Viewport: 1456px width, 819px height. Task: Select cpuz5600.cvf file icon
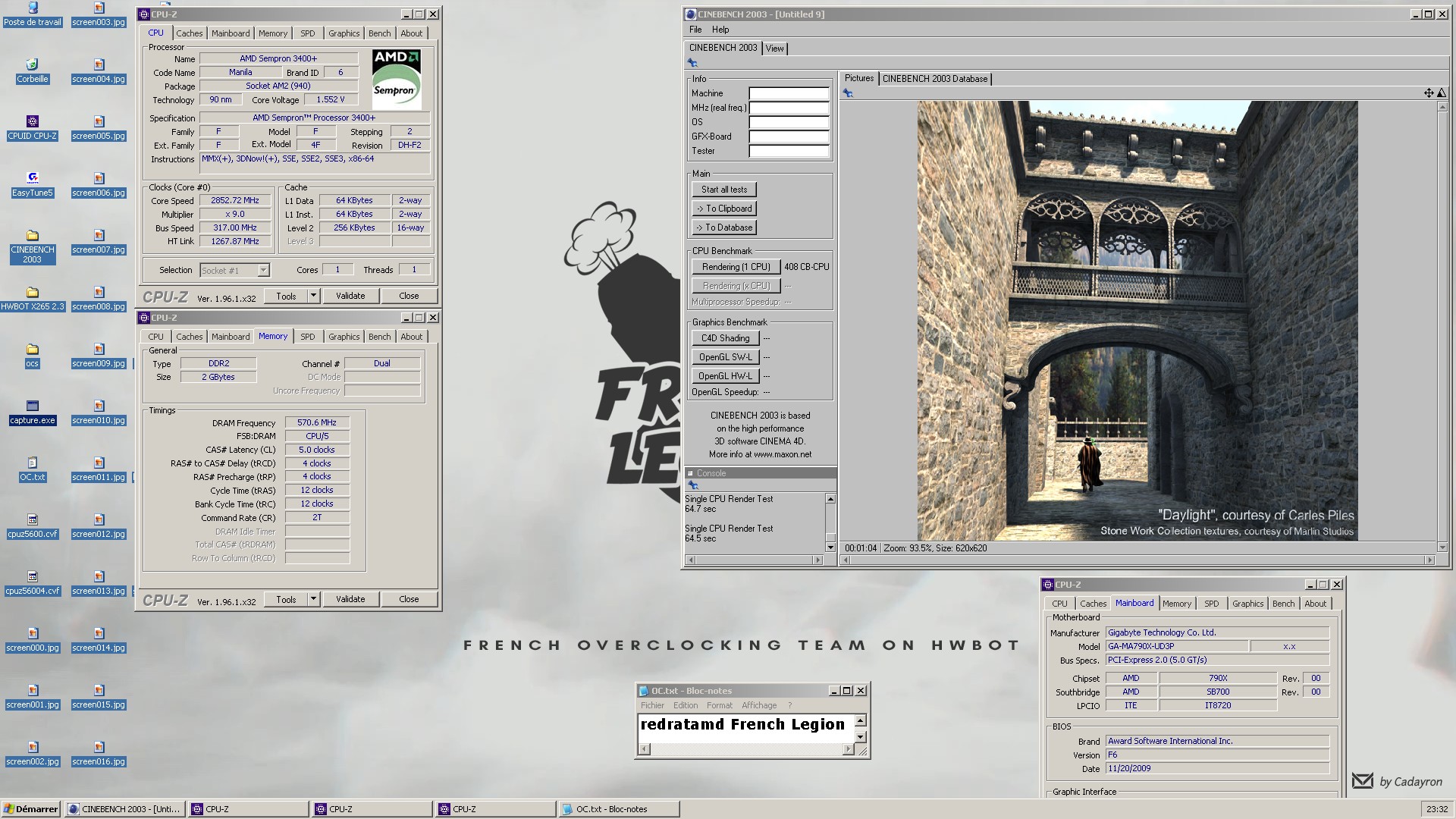[x=33, y=526]
